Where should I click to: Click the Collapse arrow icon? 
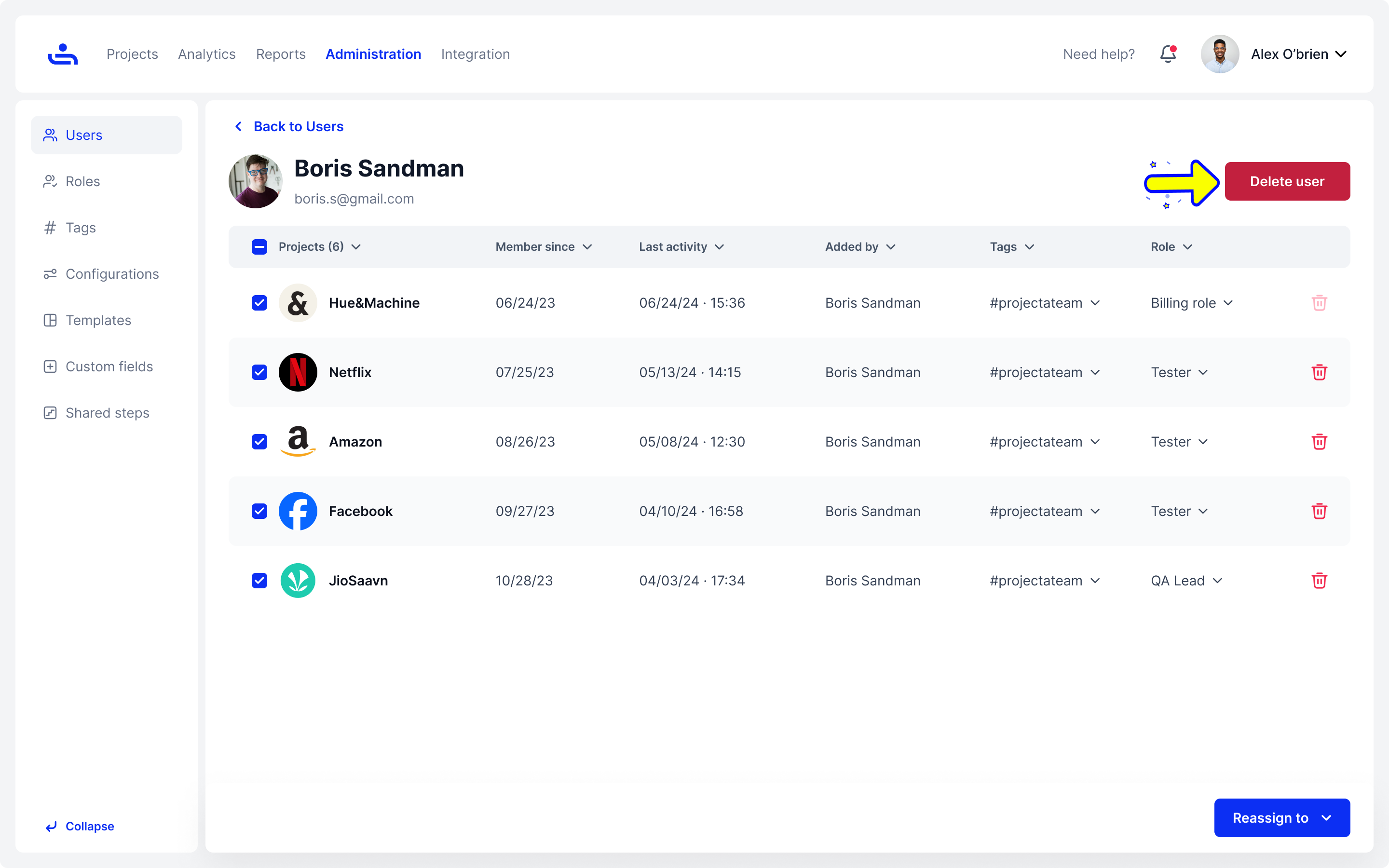point(51,826)
